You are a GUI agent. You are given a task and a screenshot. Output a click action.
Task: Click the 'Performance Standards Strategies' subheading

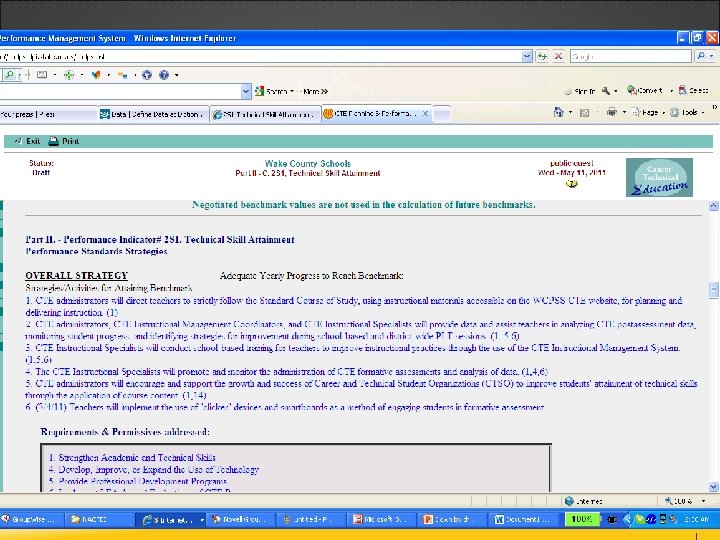(x=96, y=251)
